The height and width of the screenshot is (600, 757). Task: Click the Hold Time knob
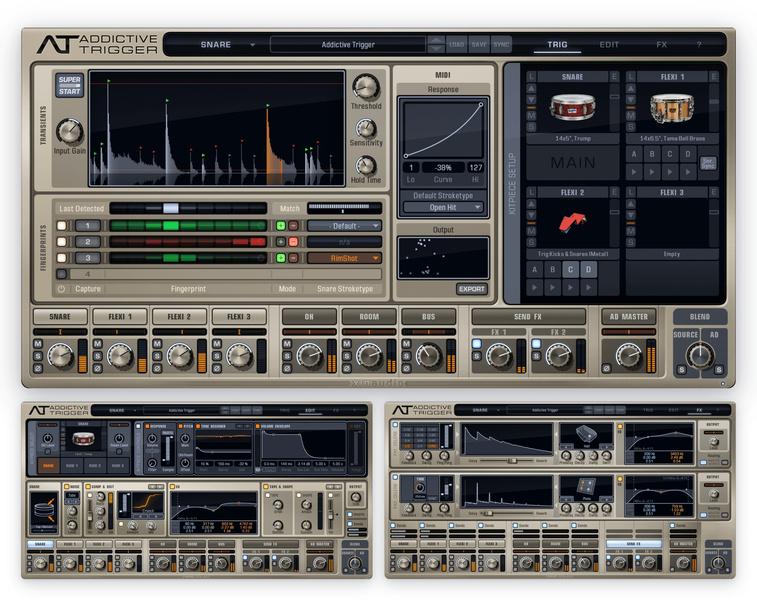point(366,166)
